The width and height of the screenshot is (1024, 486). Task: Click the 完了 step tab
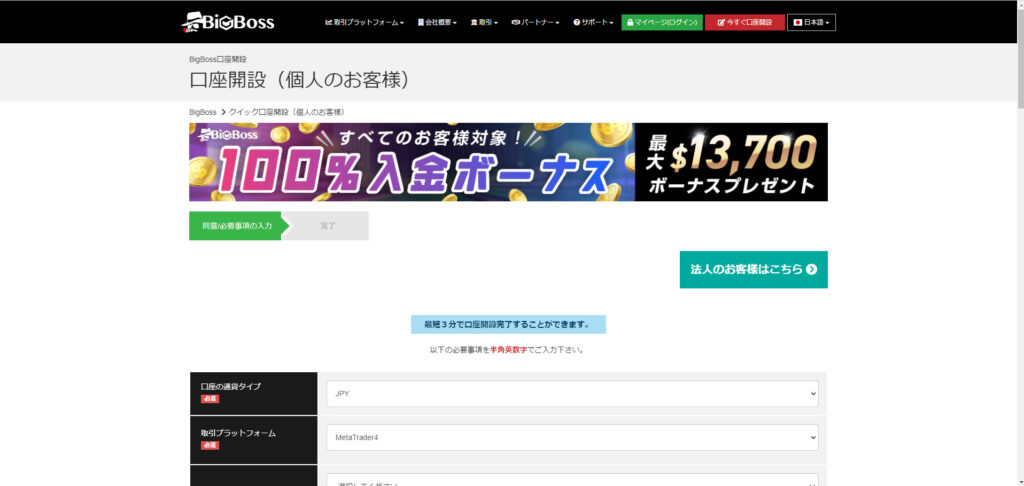pos(327,226)
